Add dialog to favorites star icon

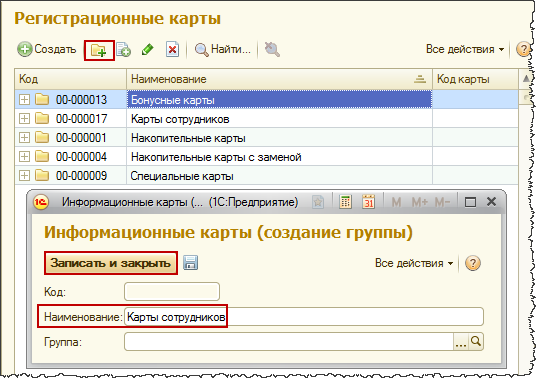(x=318, y=202)
